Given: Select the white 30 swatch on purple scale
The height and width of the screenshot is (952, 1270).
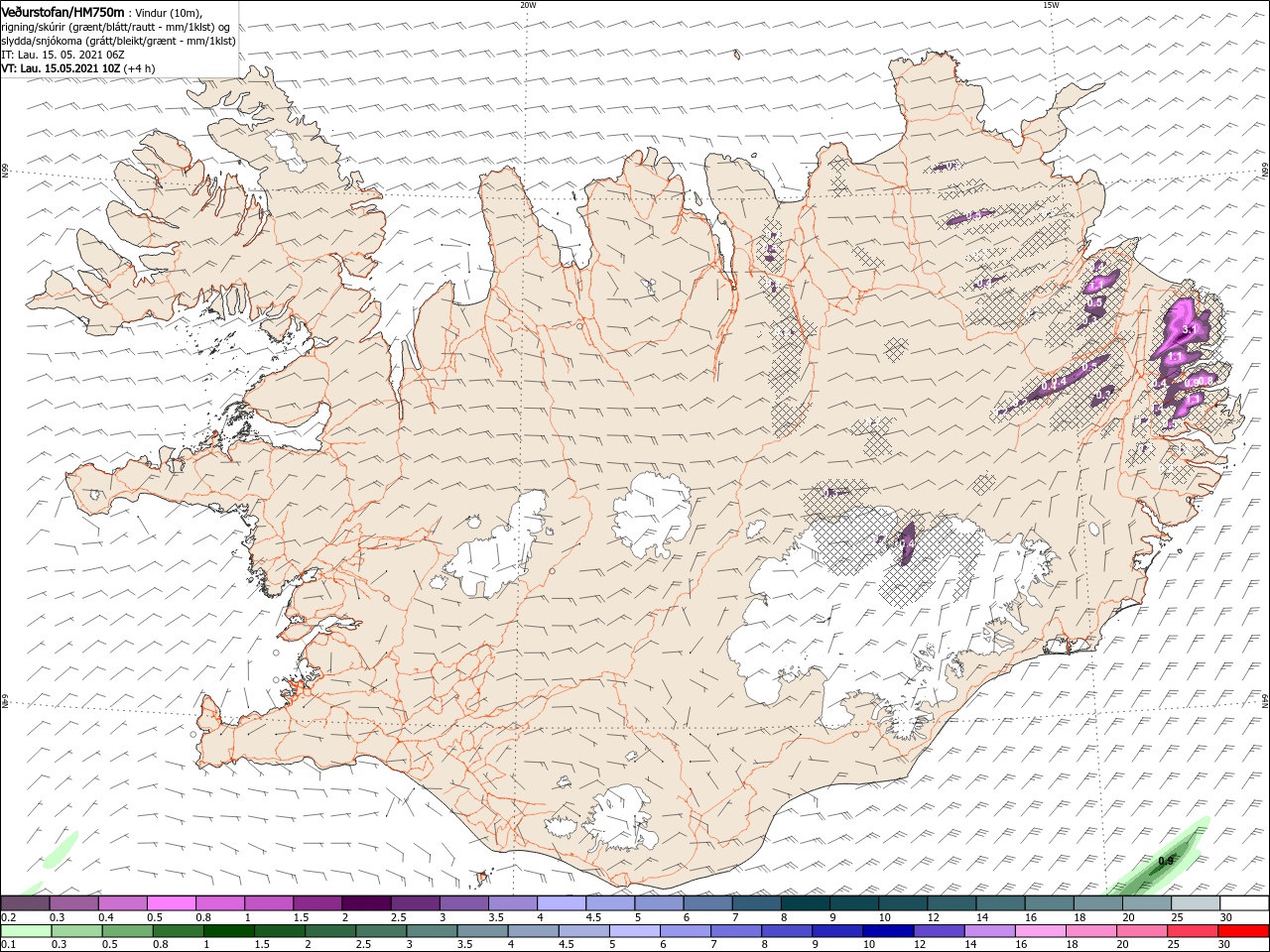Looking at the screenshot, I should 1244,903.
